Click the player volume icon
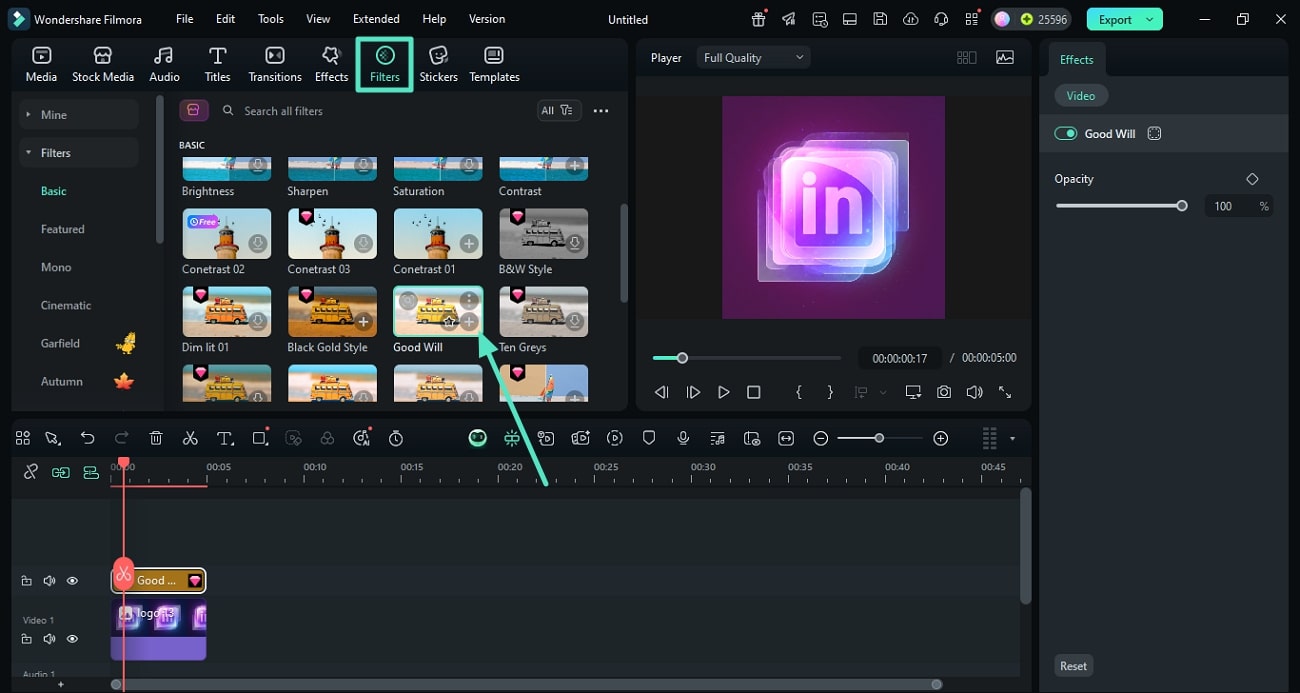 click(x=974, y=393)
